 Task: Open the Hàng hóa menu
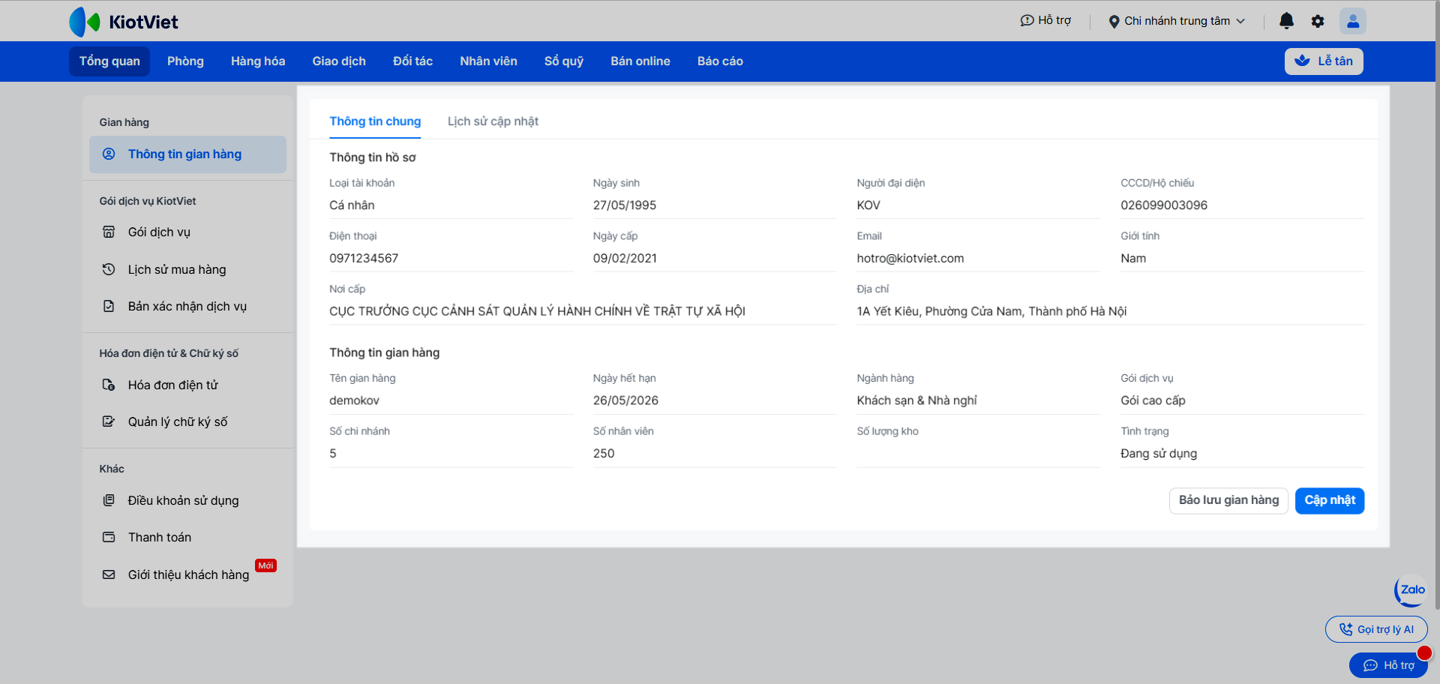click(258, 61)
